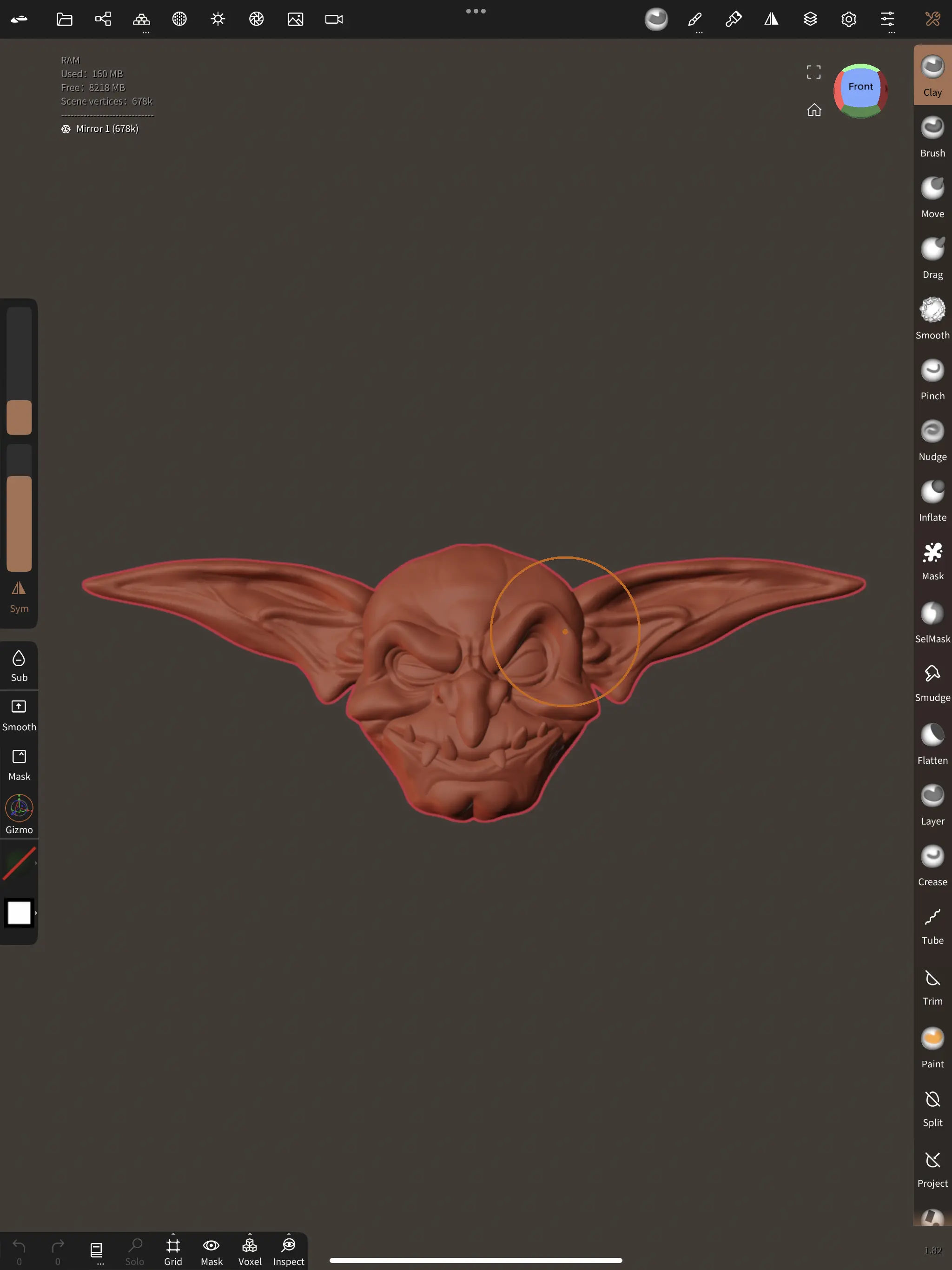This screenshot has height=1270, width=952.
Task: Pick the Tube tool
Action: tap(932, 926)
